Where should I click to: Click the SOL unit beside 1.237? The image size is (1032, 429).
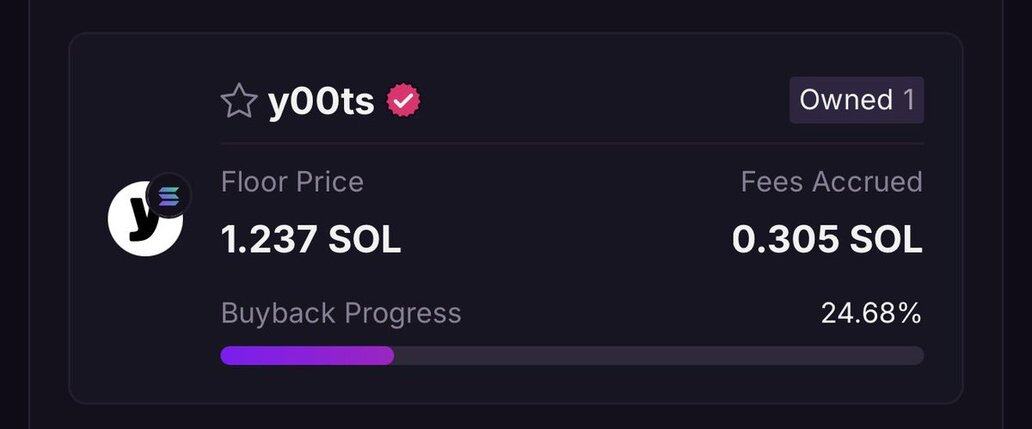367,240
